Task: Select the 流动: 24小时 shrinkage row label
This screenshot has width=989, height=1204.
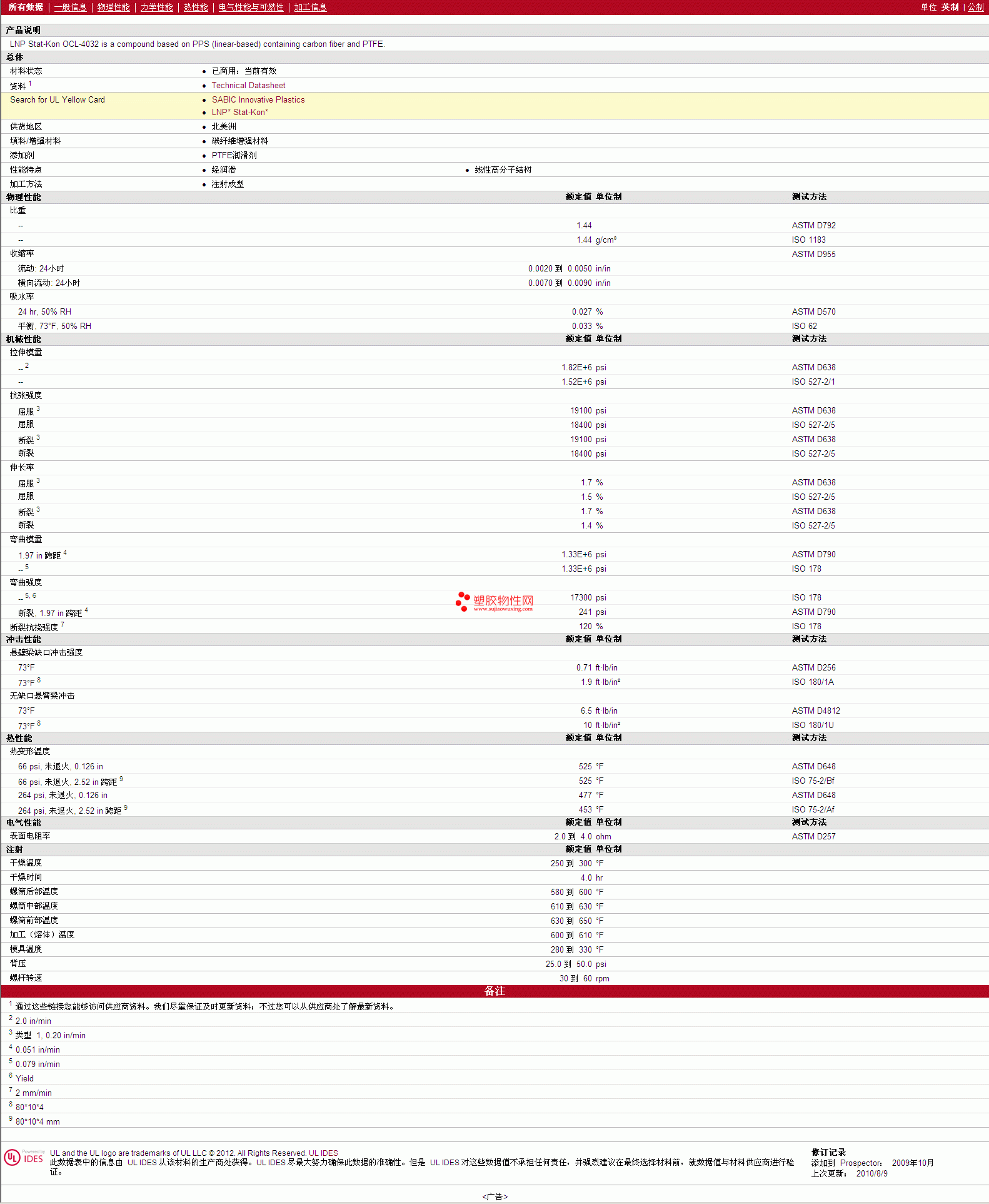Action: click(41, 269)
